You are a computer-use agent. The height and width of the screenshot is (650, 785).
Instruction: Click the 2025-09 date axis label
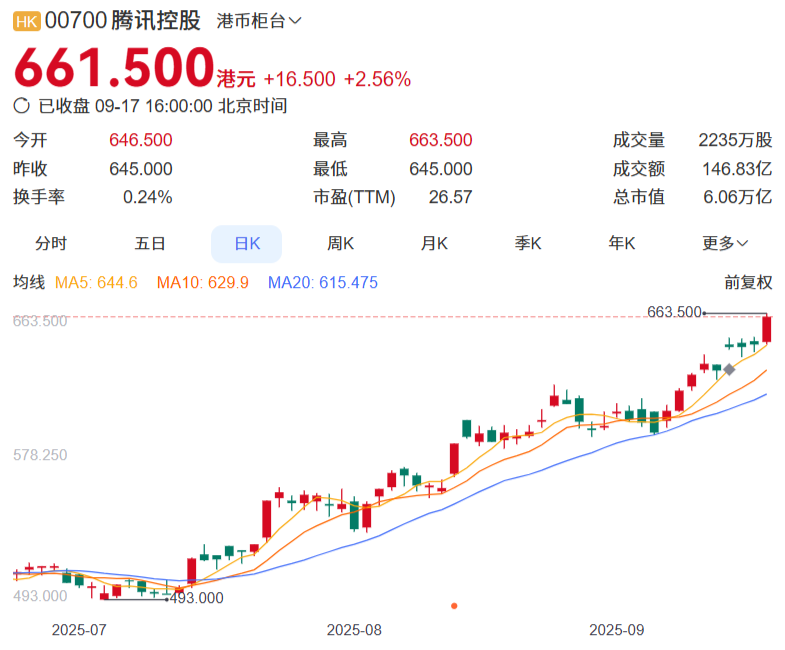[617, 630]
